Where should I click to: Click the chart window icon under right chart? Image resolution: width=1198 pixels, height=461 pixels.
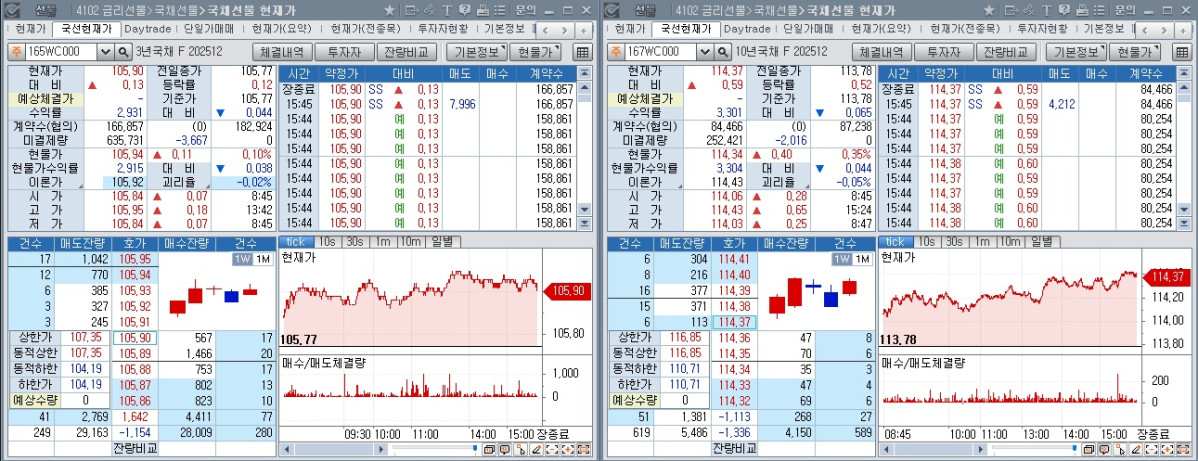pyautogui.click(x=1088, y=450)
